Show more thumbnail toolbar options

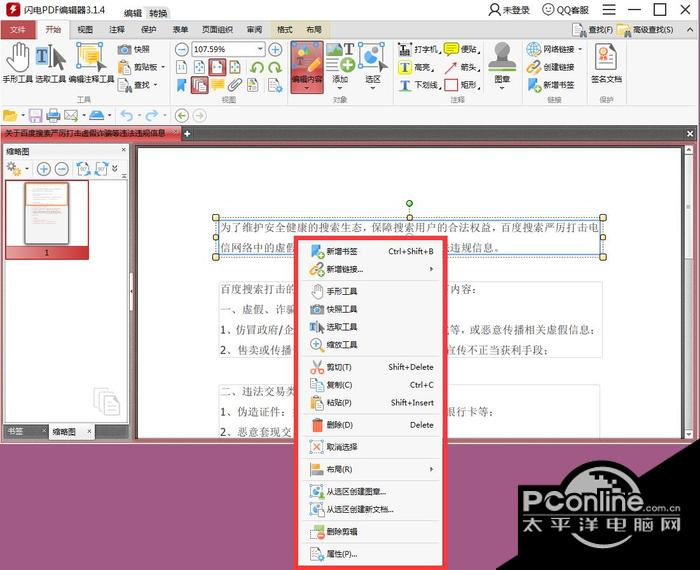[x=115, y=168]
